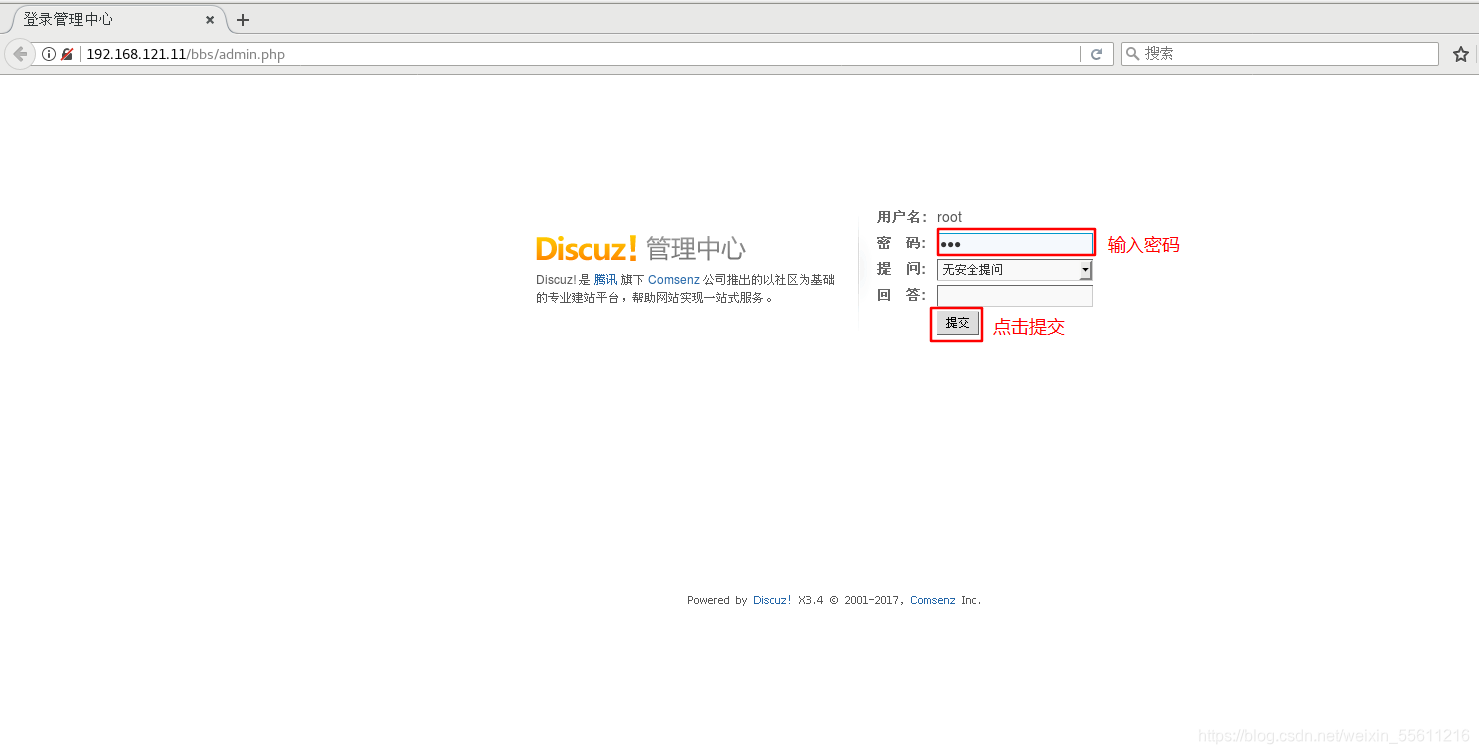This screenshot has width=1479, height=754.
Task: Open the 无安全提问 security question dropdown
Action: (1014, 270)
